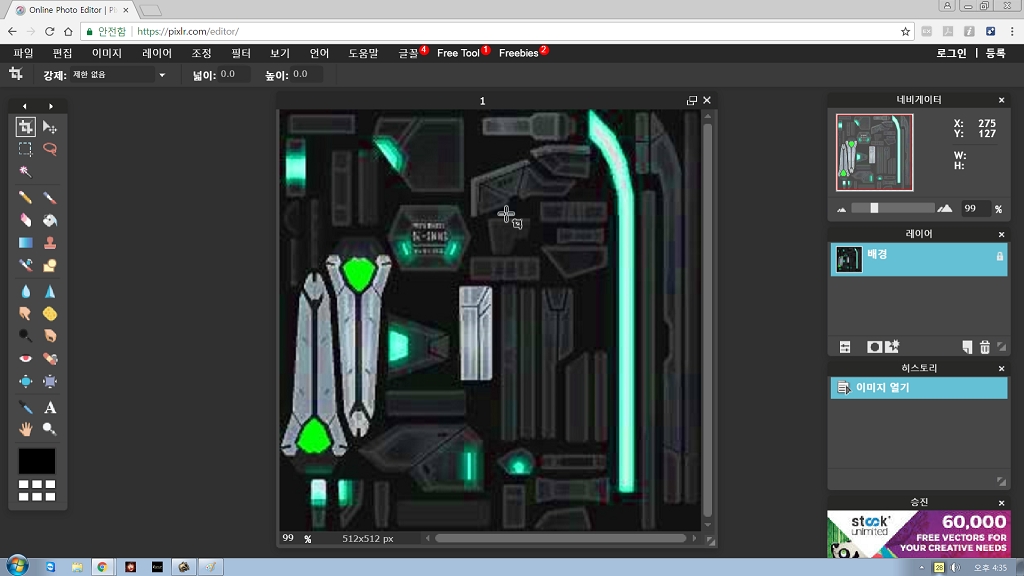Screen dimensions: 1024x576
Task: Select the Bloat tool
Action: [25, 381]
